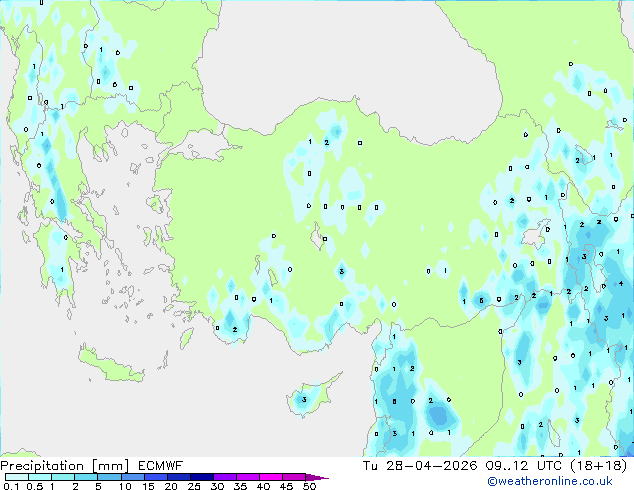Click the legend value '50'
Screen dimensions: 634x490
pos(309,486)
